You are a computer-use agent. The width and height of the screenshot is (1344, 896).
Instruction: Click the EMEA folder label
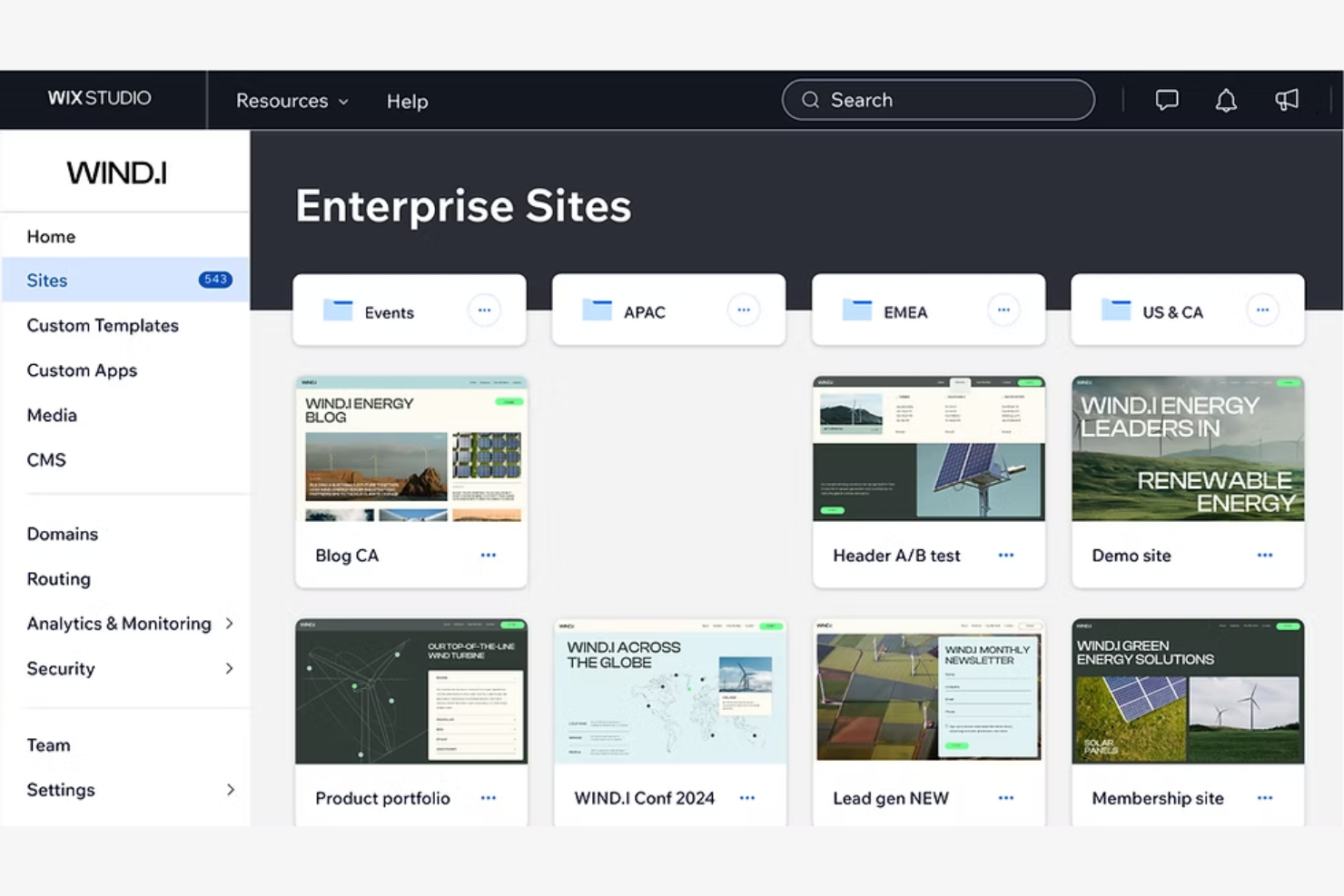[x=905, y=312]
